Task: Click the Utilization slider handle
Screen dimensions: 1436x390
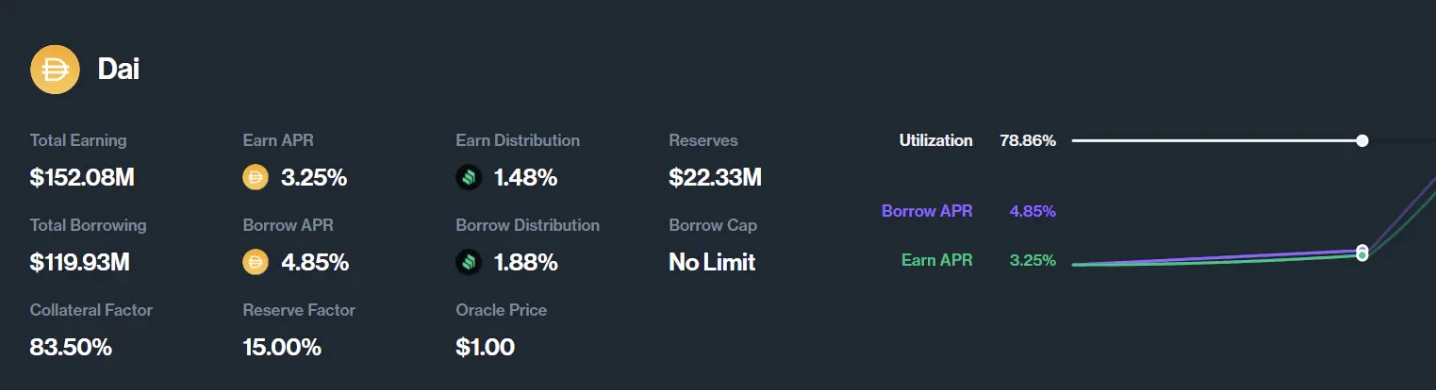Action: coord(1362,141)
